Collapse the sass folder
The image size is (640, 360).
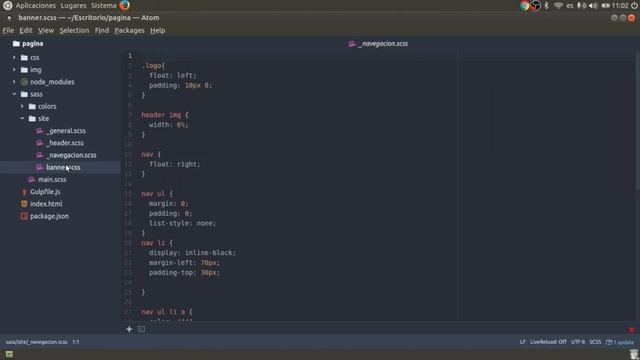14,94
